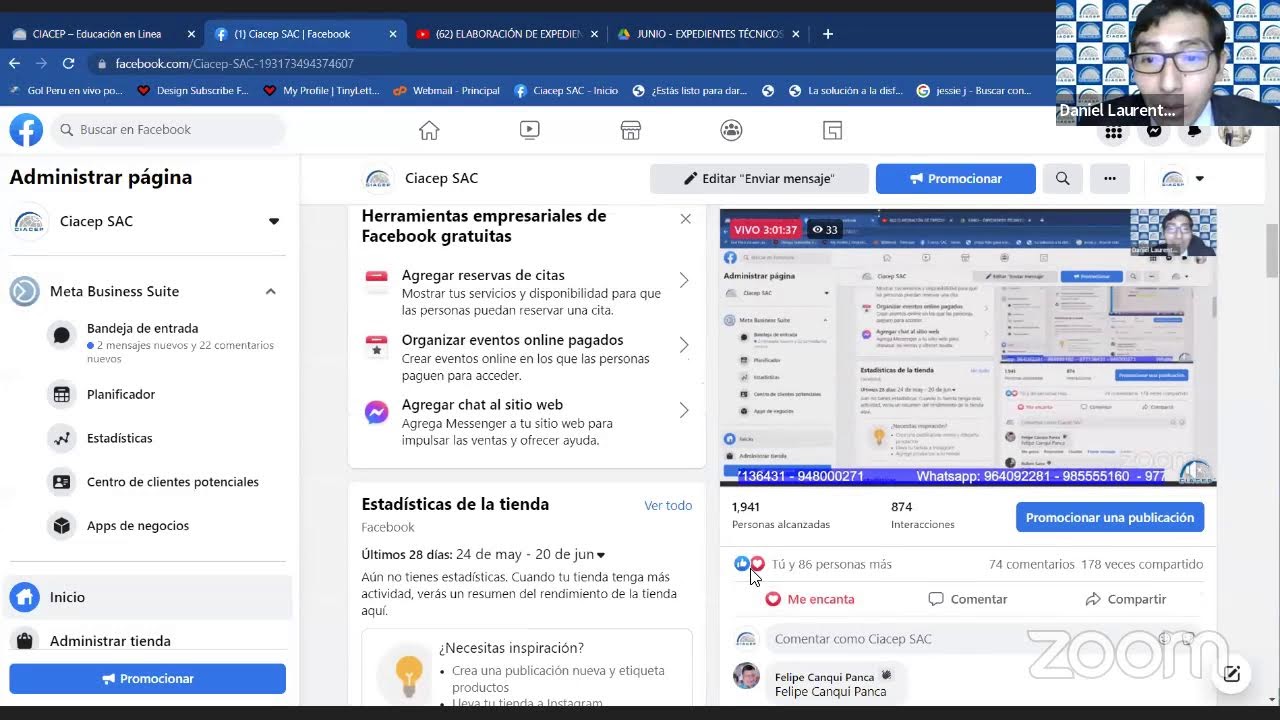Screen dimensions: 1280x720
Task: Close the CIACEP Educación en Línea tab
Action: [191, 34]
